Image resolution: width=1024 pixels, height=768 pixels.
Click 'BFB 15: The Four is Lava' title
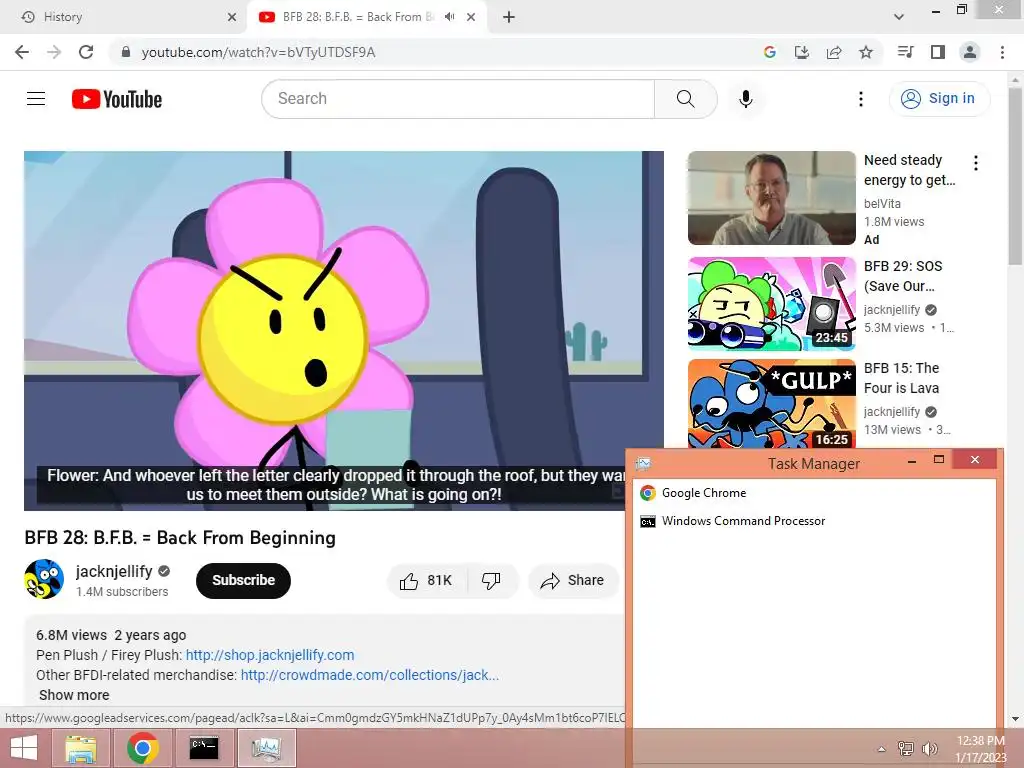(x=901, y=378)
